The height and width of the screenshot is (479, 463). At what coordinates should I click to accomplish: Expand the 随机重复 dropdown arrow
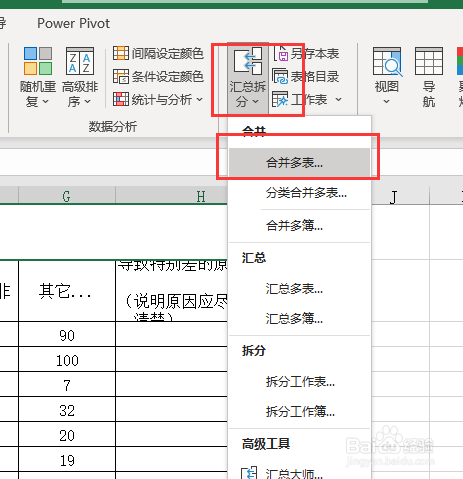point(46,101)
